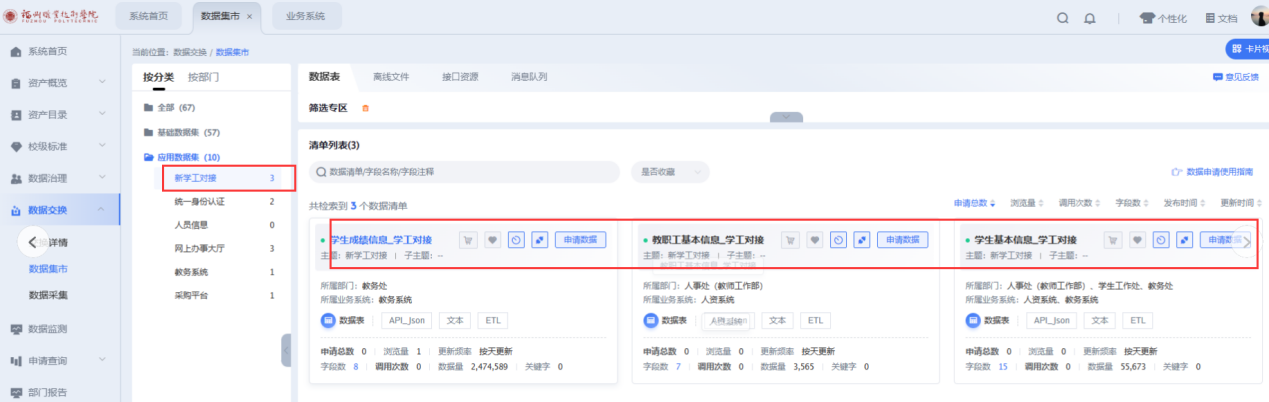Viewport: 1269px width, 402px height.
Task: Switch to the 离线文件 tab
Action: tap(391, 76)
